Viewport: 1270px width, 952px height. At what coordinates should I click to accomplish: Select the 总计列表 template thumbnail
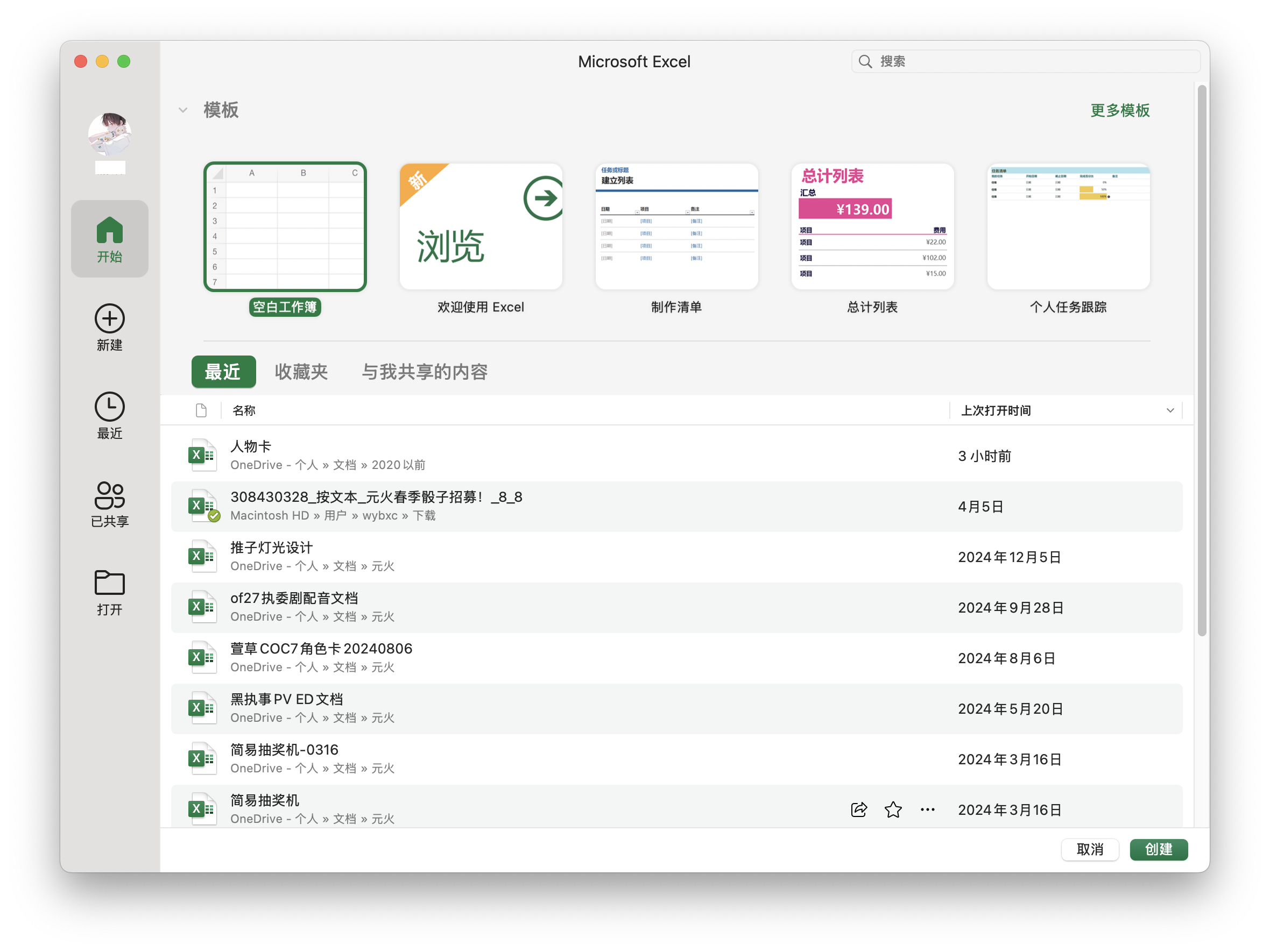click(x=872, y=226)
